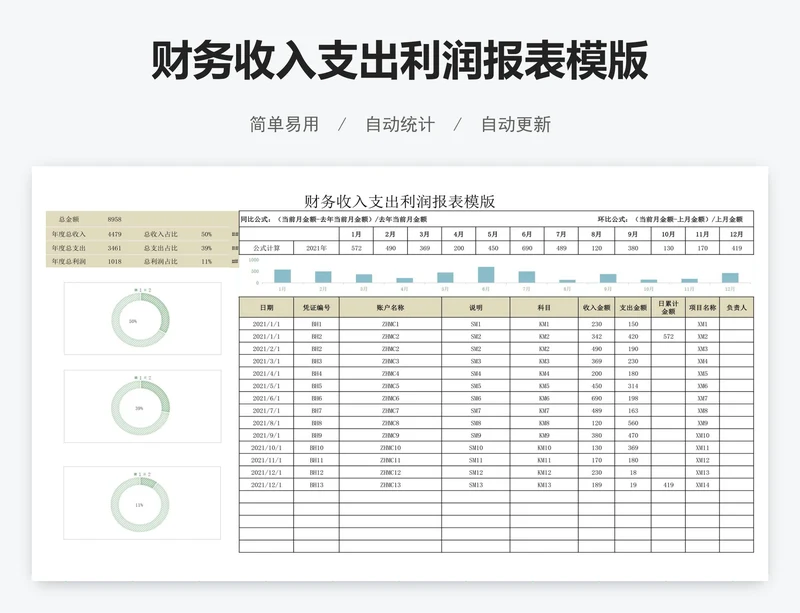Select the total amount value 8958

tap(114, 219)
